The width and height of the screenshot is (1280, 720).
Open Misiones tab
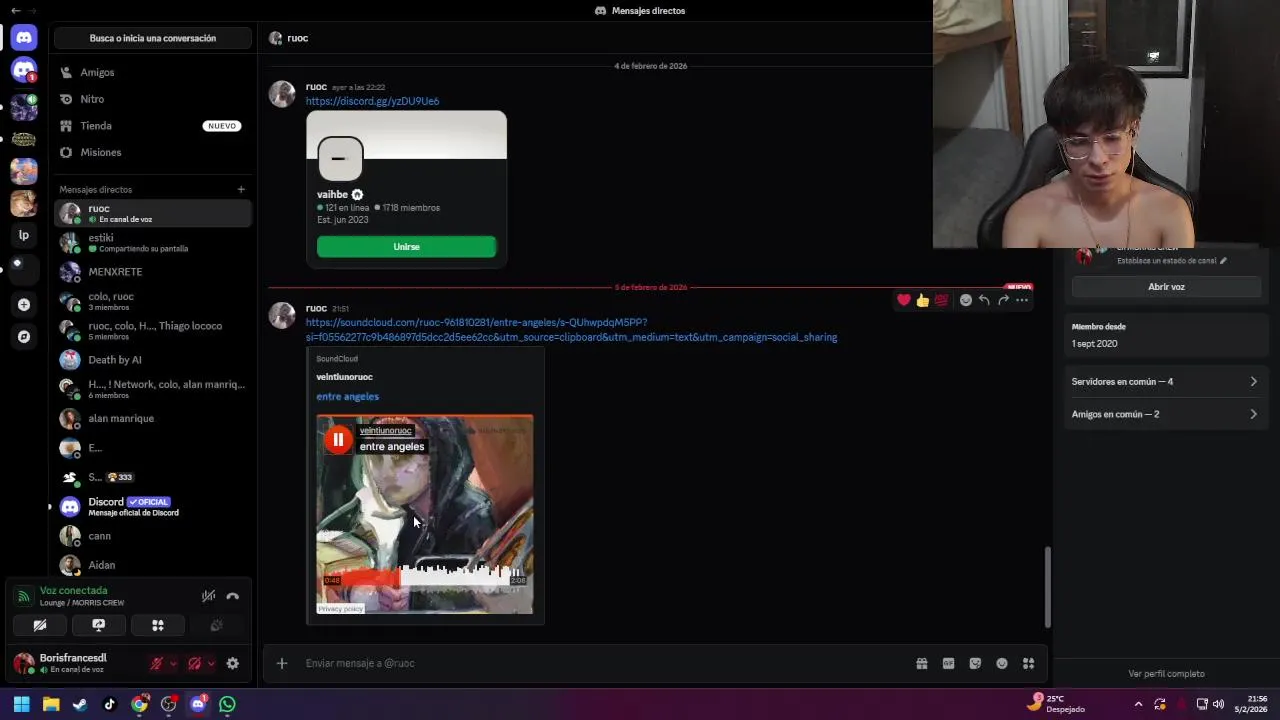pos(152,152)
